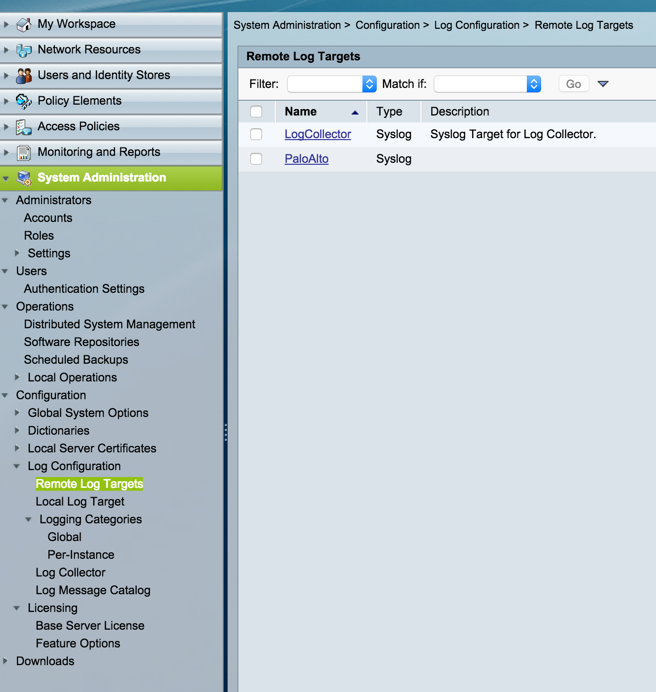Collapse the Licensing node

[x=17, y=608]
